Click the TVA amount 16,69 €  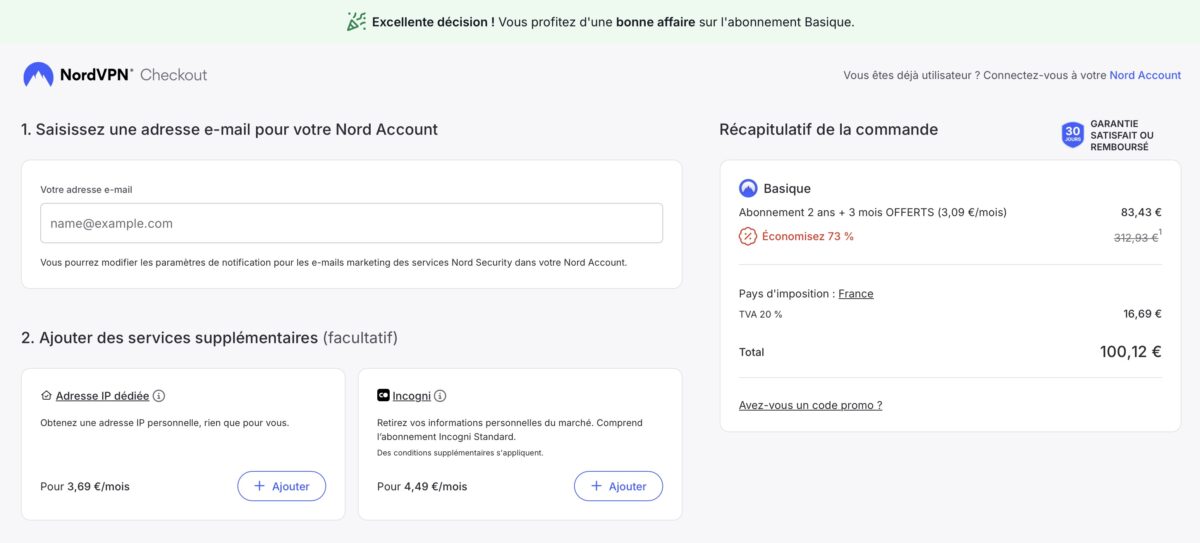point(1142,314)
